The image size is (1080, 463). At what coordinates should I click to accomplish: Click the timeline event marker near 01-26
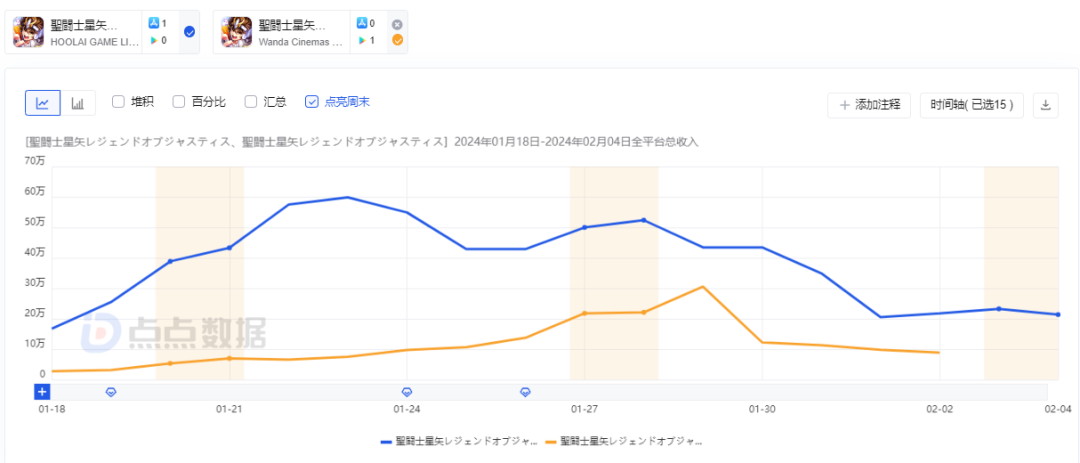[x=525, y=391]
